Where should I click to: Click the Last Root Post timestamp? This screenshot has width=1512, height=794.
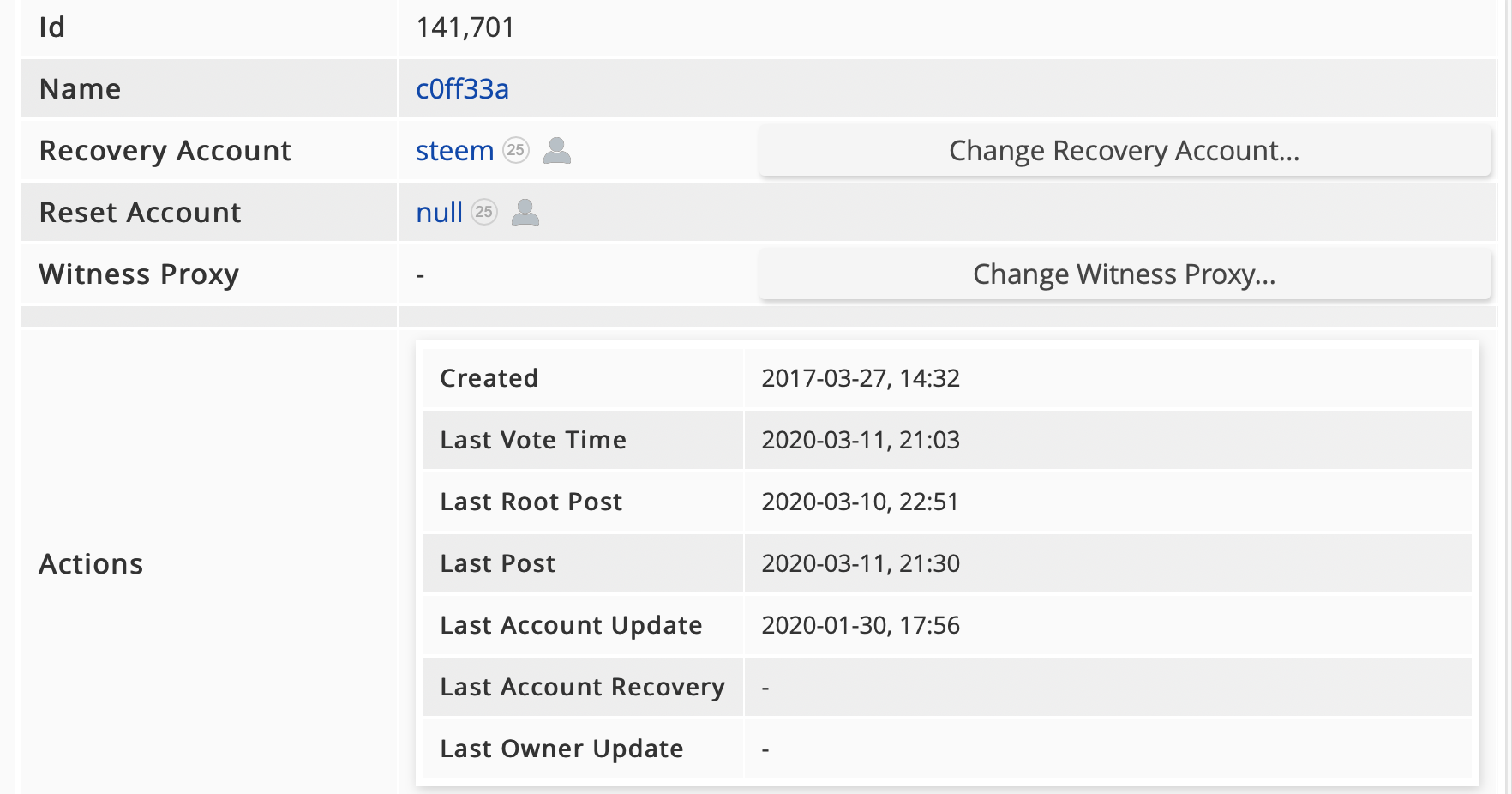860,502
